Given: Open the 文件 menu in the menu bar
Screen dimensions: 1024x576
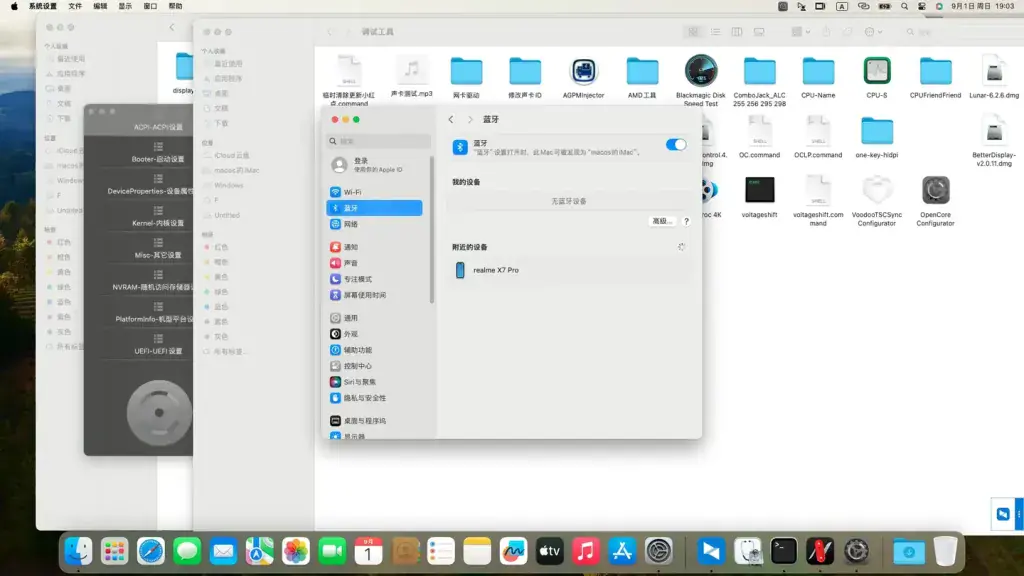Looking at the screenshot, I should click(x=75, y=6).
